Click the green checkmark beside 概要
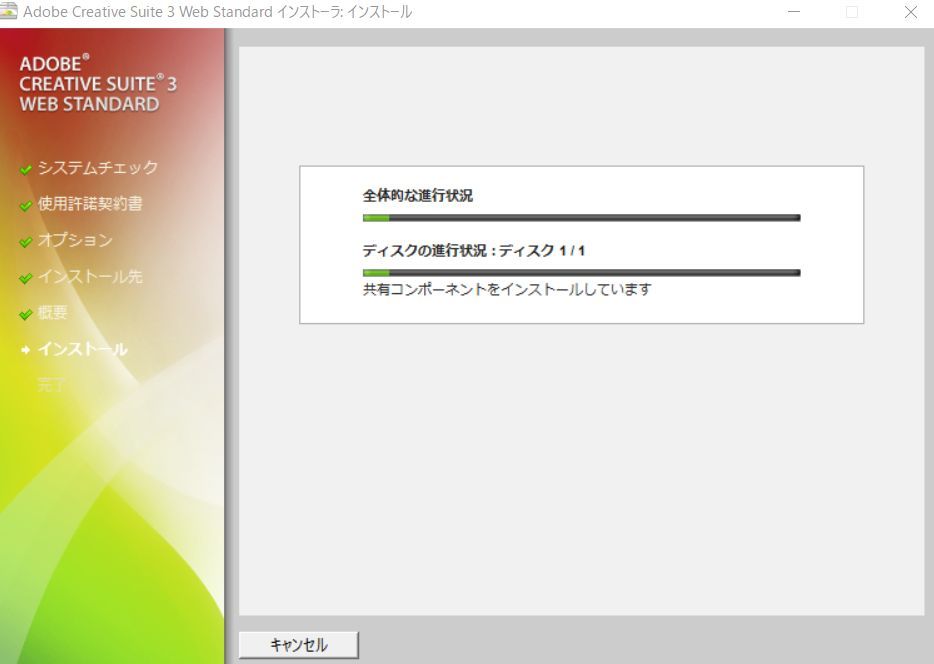Screen dimensions: 934x664 point(28,312)
